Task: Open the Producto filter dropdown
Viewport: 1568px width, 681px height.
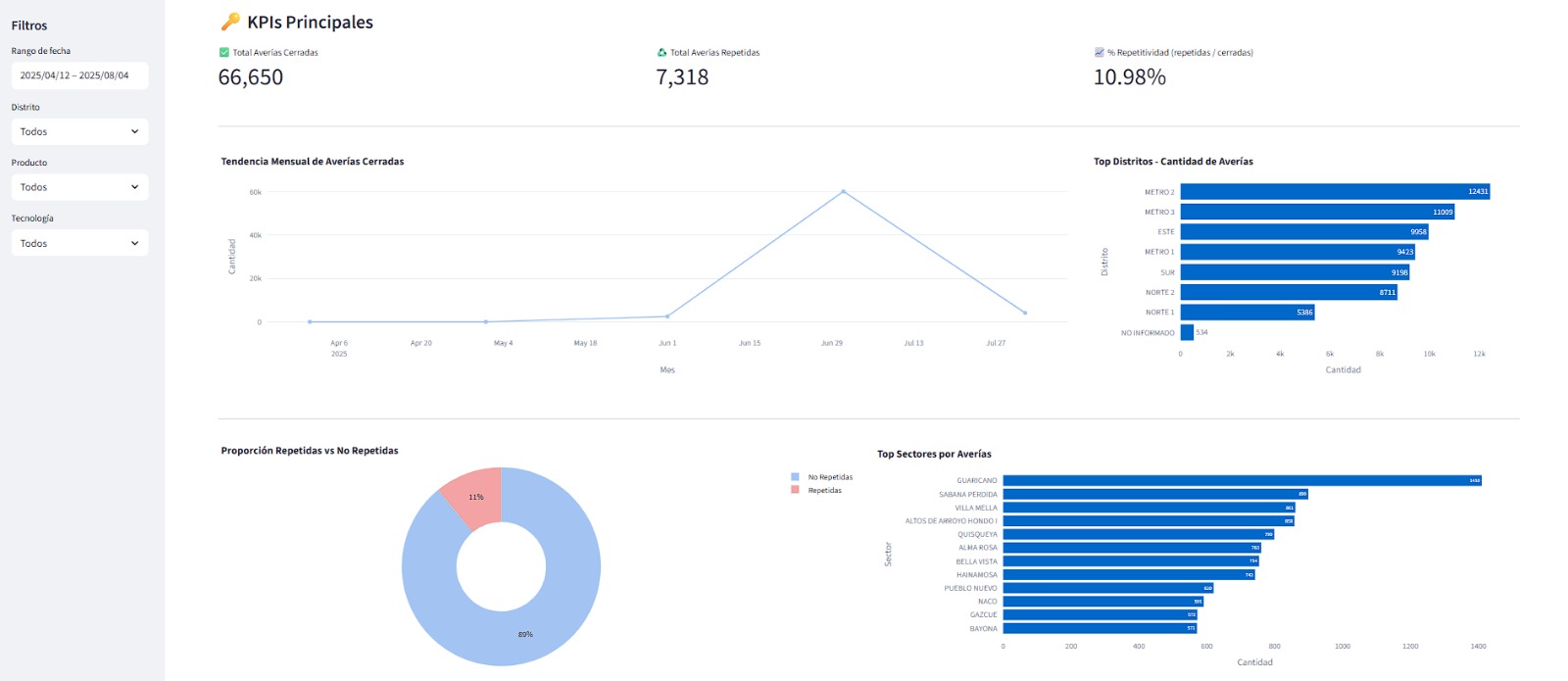Action: click(79, 187)
